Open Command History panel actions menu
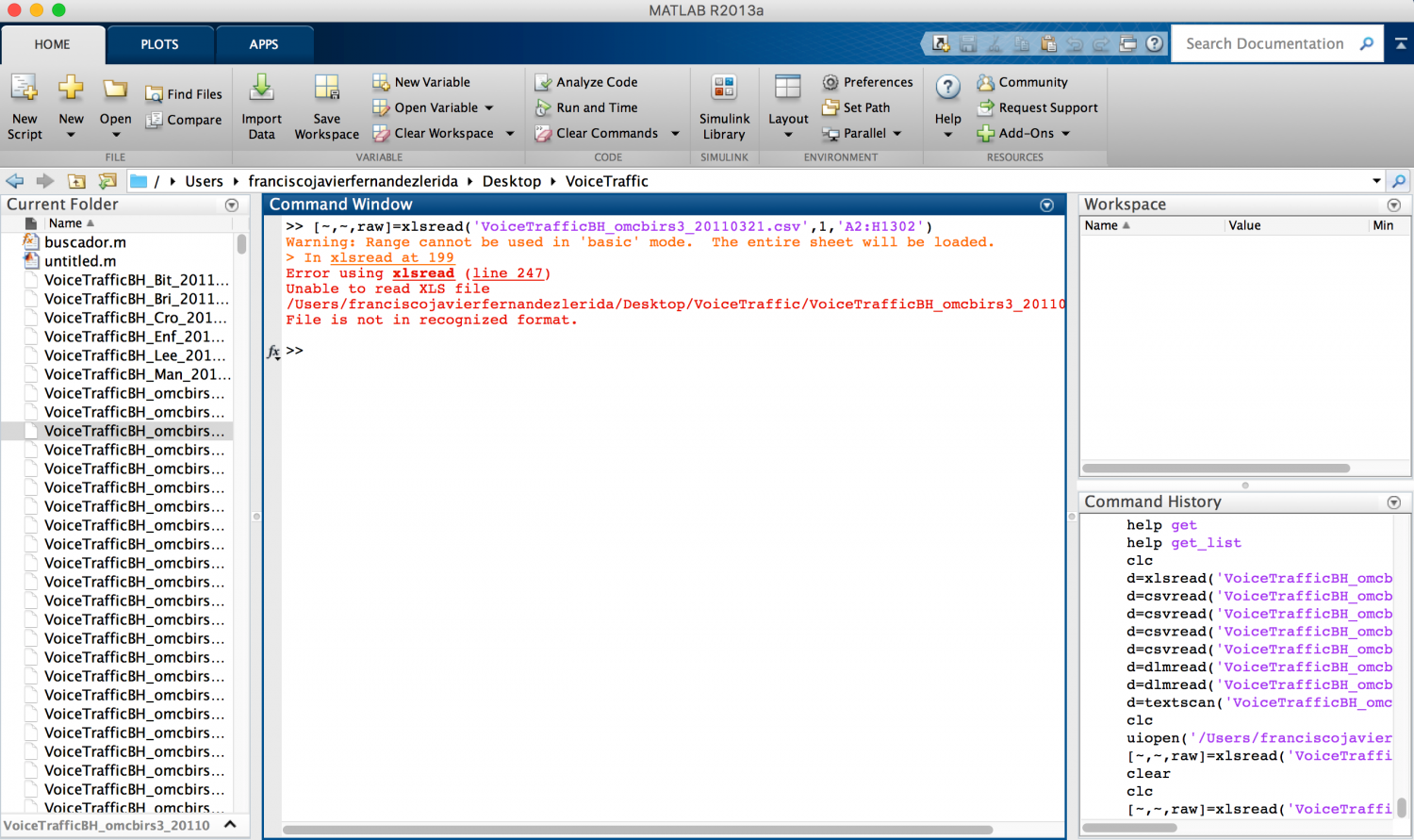Screen dimensions: 1414x840 [1394, 502]
